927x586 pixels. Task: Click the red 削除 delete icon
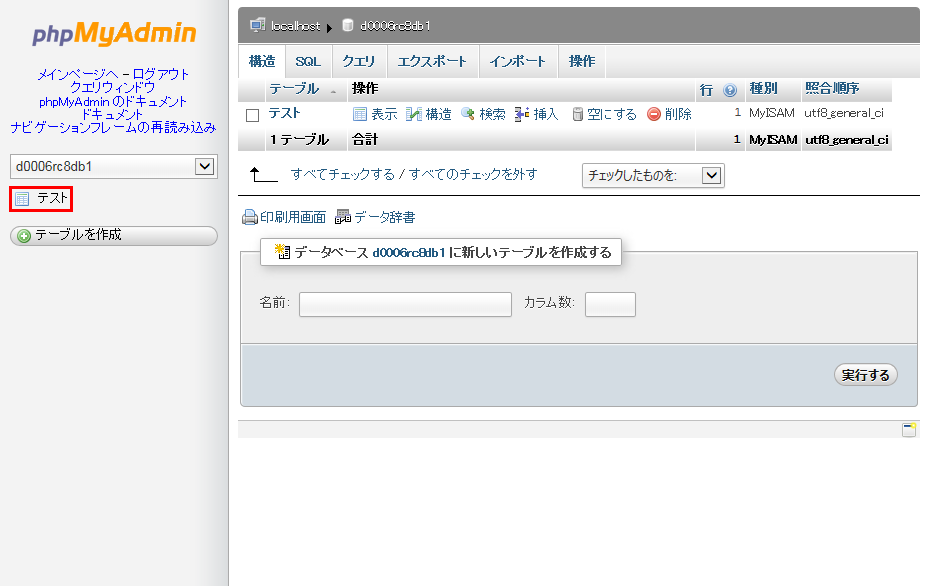pyautogui.click(x=654, y=115)
